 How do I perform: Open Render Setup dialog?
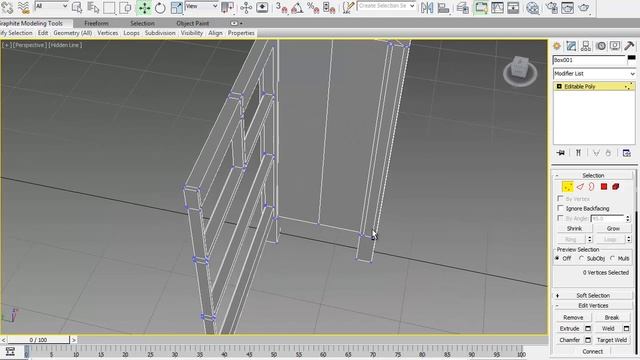pyautogui.click(x=551, y=7)
